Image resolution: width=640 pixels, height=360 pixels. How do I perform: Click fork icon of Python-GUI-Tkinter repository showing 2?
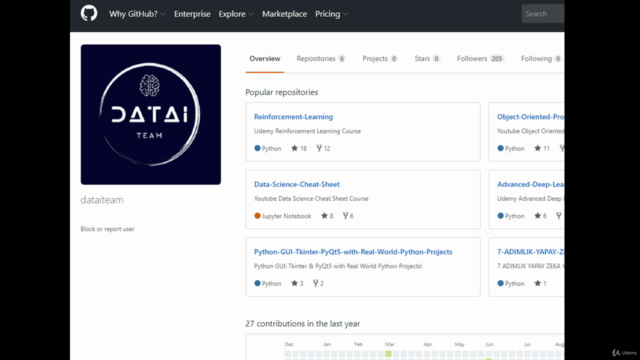pos(316,283)
